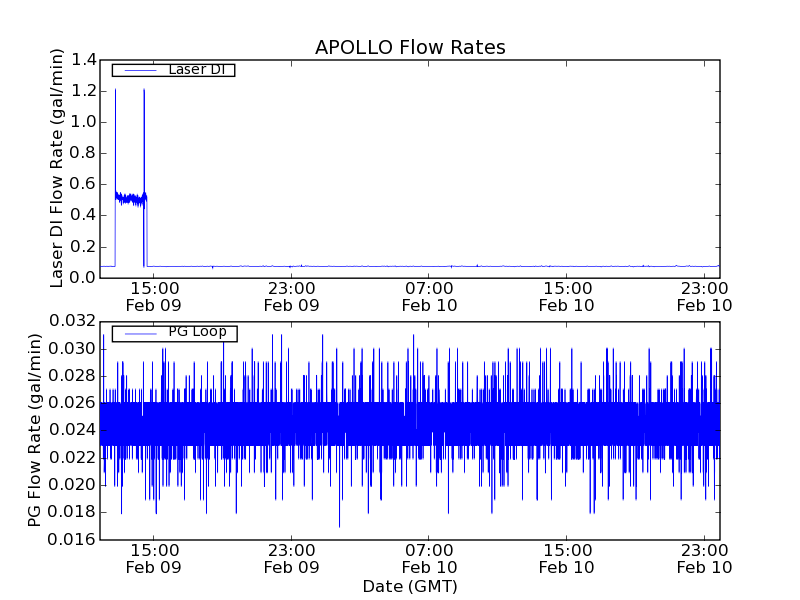Click the 0.028 tick on the bottom chart
This screenshot has height=600, width=800.
(72, 377)
